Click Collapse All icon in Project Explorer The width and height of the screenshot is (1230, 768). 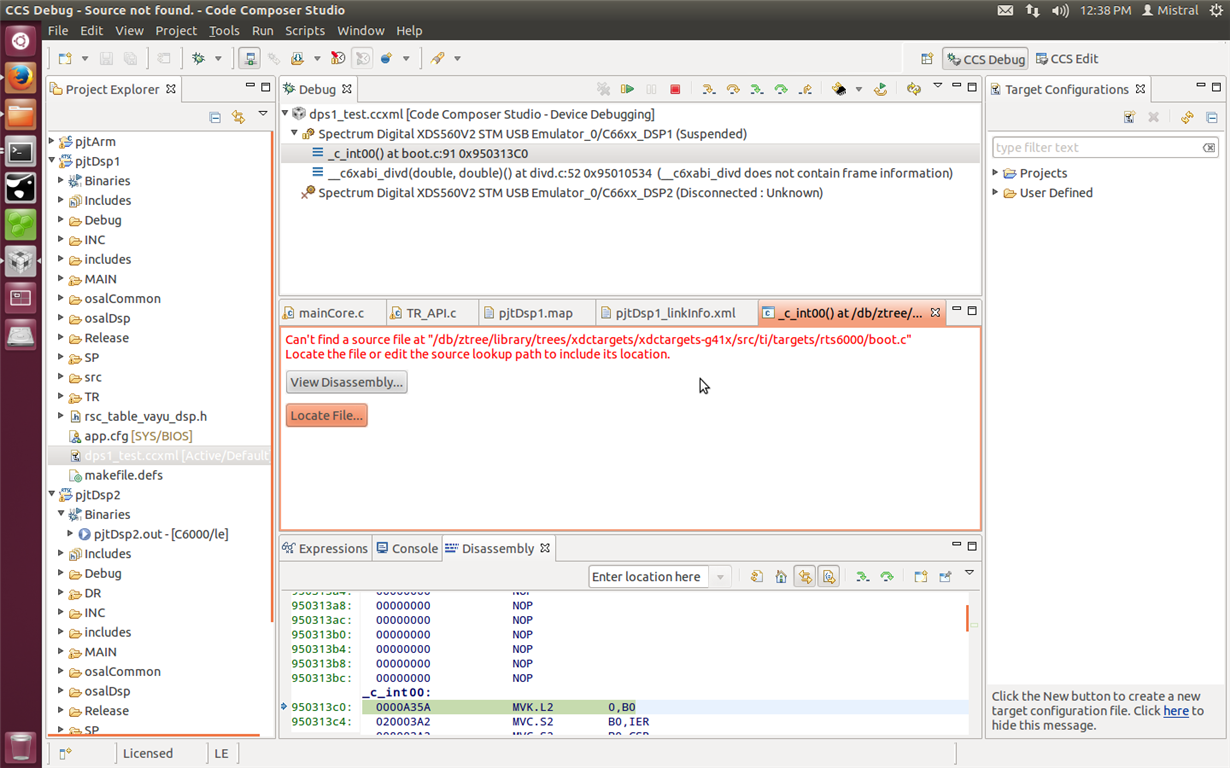pyautogui.click(x=215, y=117)
